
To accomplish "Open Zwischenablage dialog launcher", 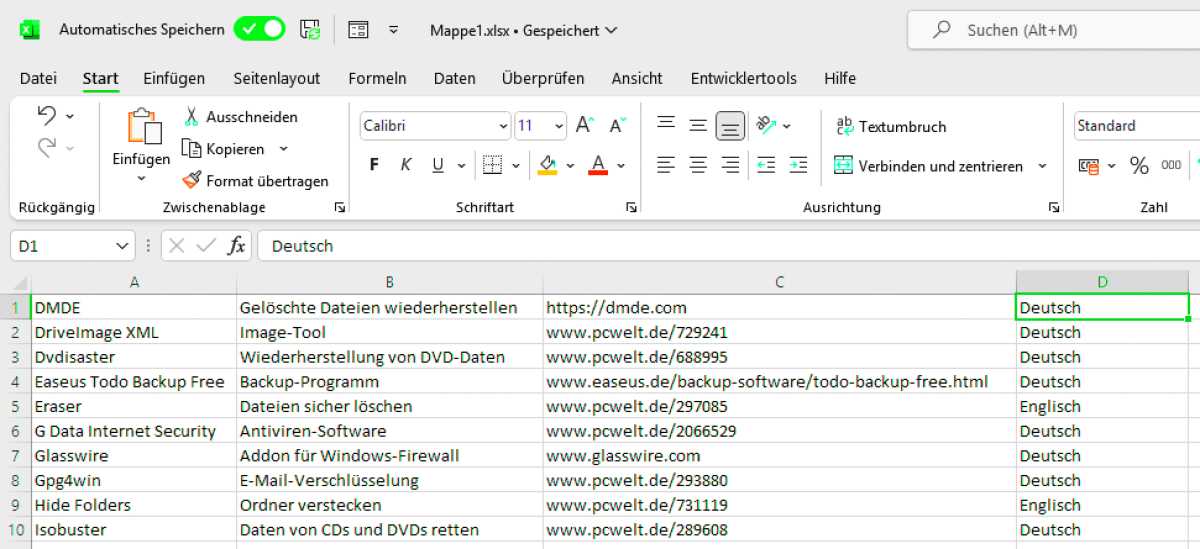I will click(340, 207).
